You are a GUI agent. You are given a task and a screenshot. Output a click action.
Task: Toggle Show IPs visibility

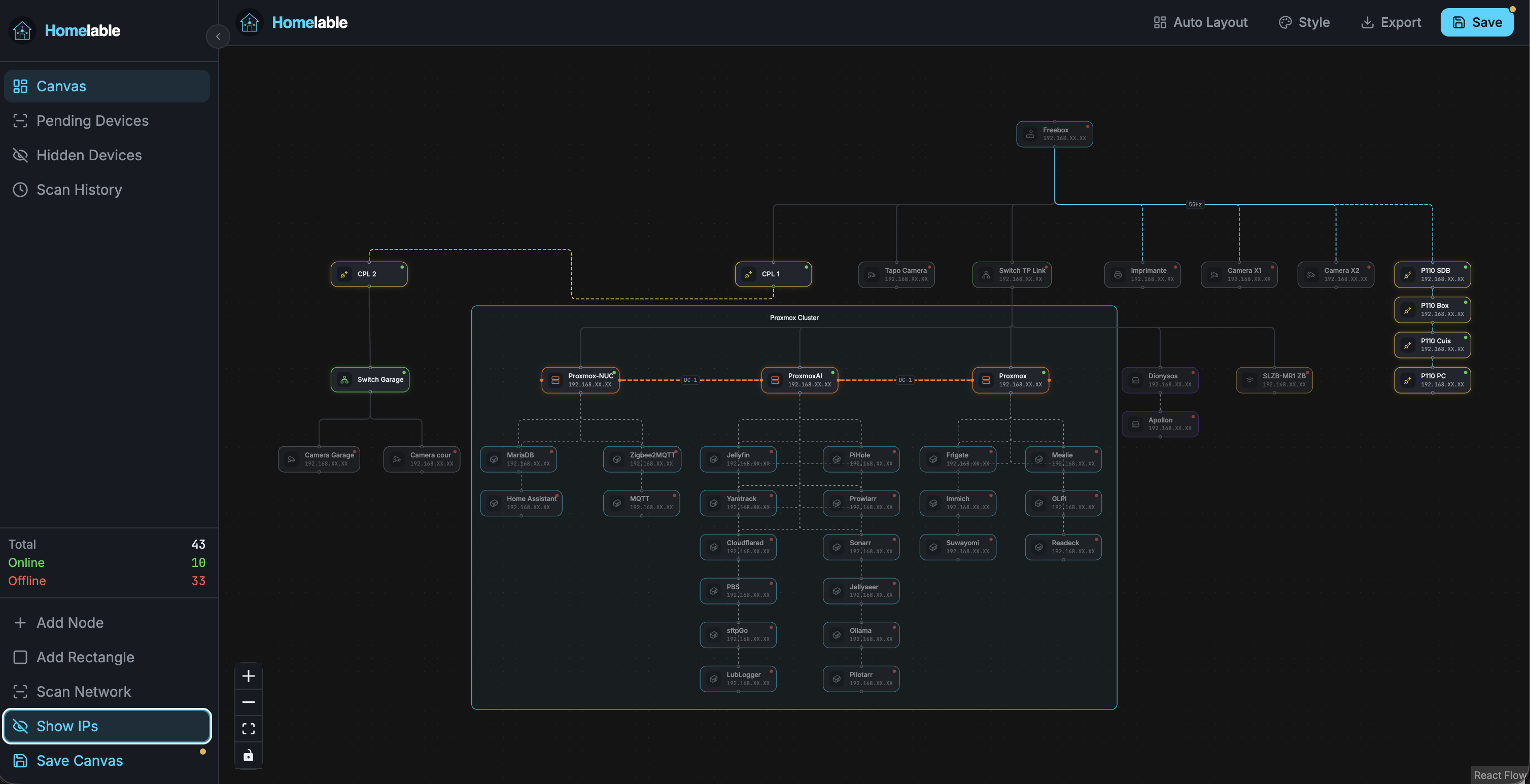pyautogui.click(x=107, y=726)
